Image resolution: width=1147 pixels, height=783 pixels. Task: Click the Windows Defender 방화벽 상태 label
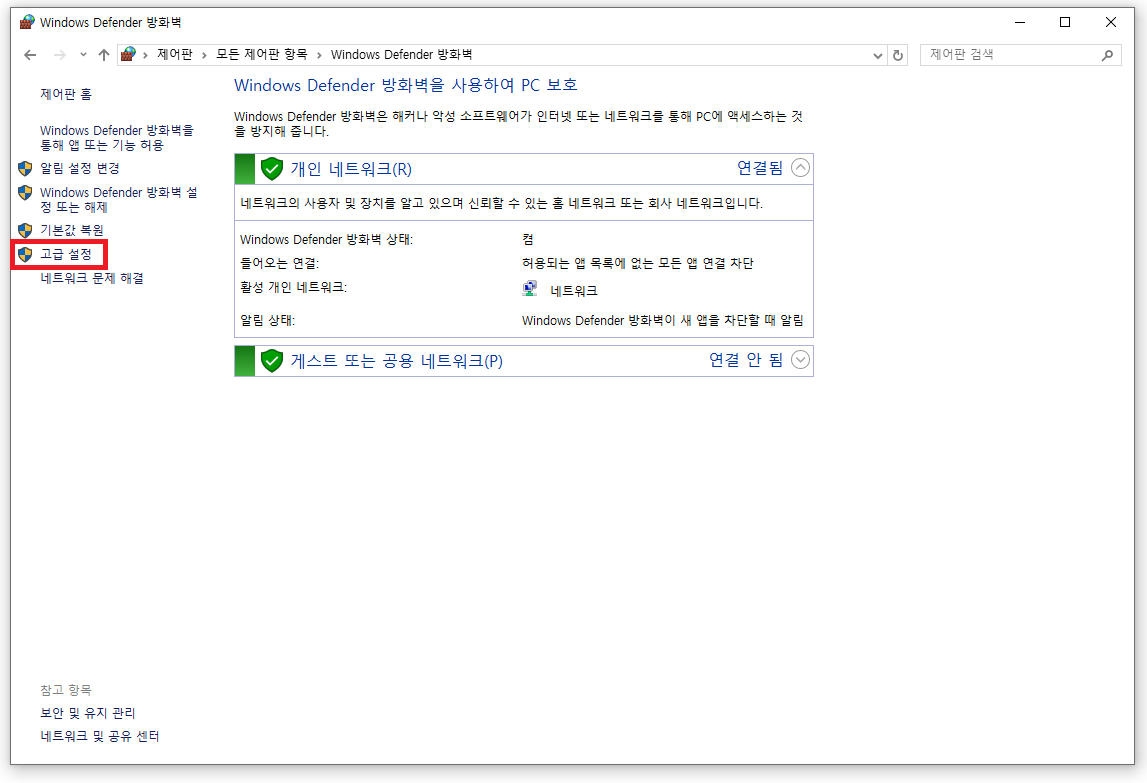[x=326, y=240]
